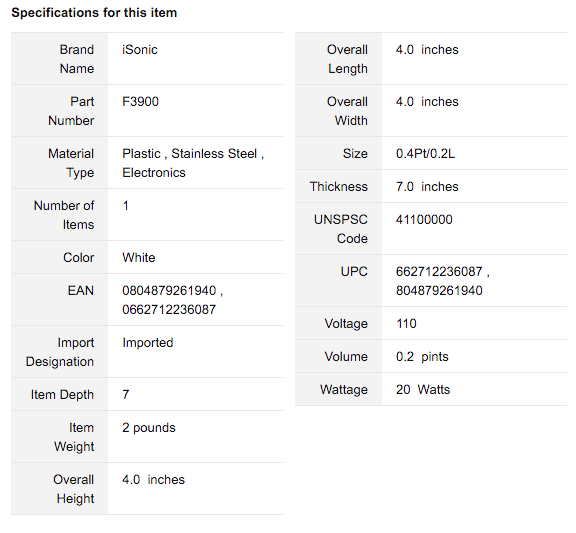Click the Wattage value 20 Watts
This screenshot has height=533, width=576.
point(423,389)
